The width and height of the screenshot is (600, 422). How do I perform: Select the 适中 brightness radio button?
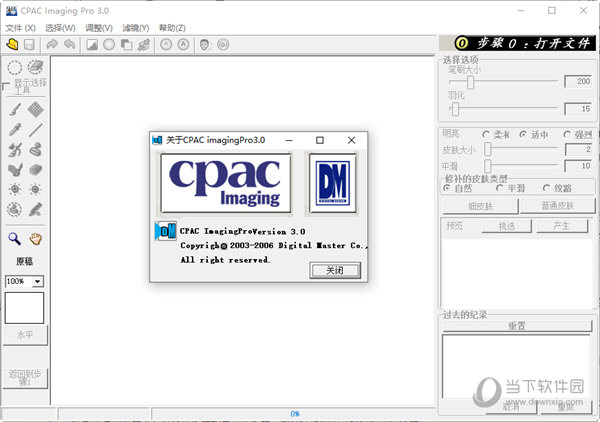point(523,135)
